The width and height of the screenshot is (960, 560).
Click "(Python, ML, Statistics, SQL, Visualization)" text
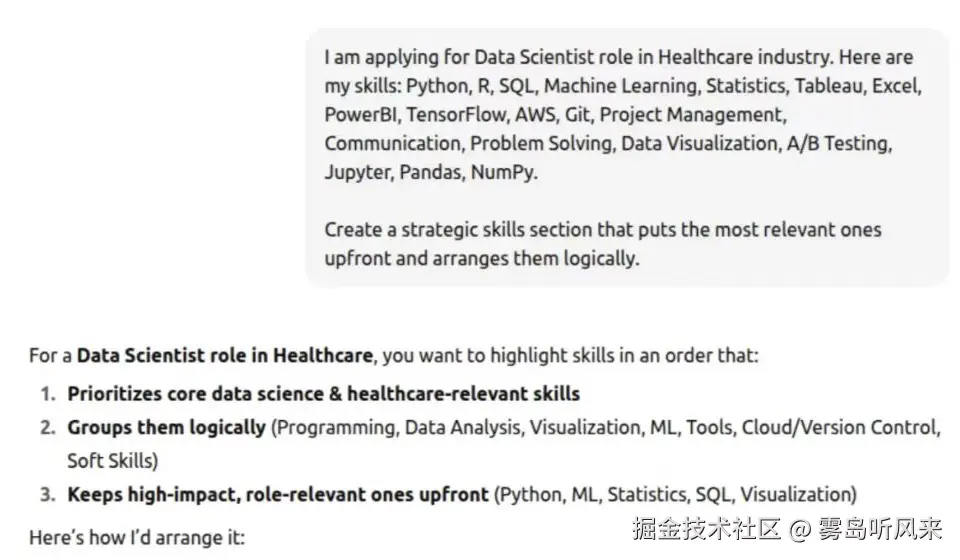[676, 494]
